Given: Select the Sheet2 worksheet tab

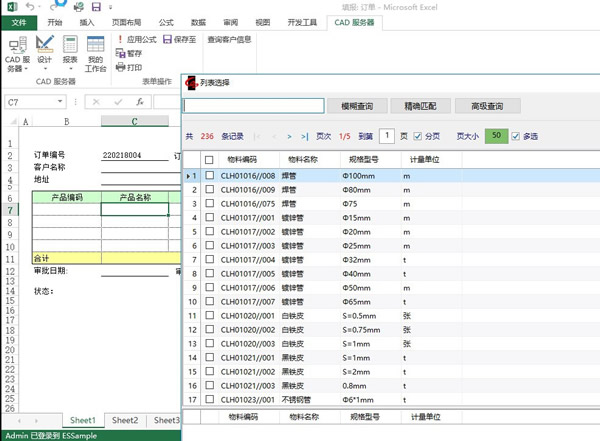Looking at the screenshot, I should coord(125,421).
